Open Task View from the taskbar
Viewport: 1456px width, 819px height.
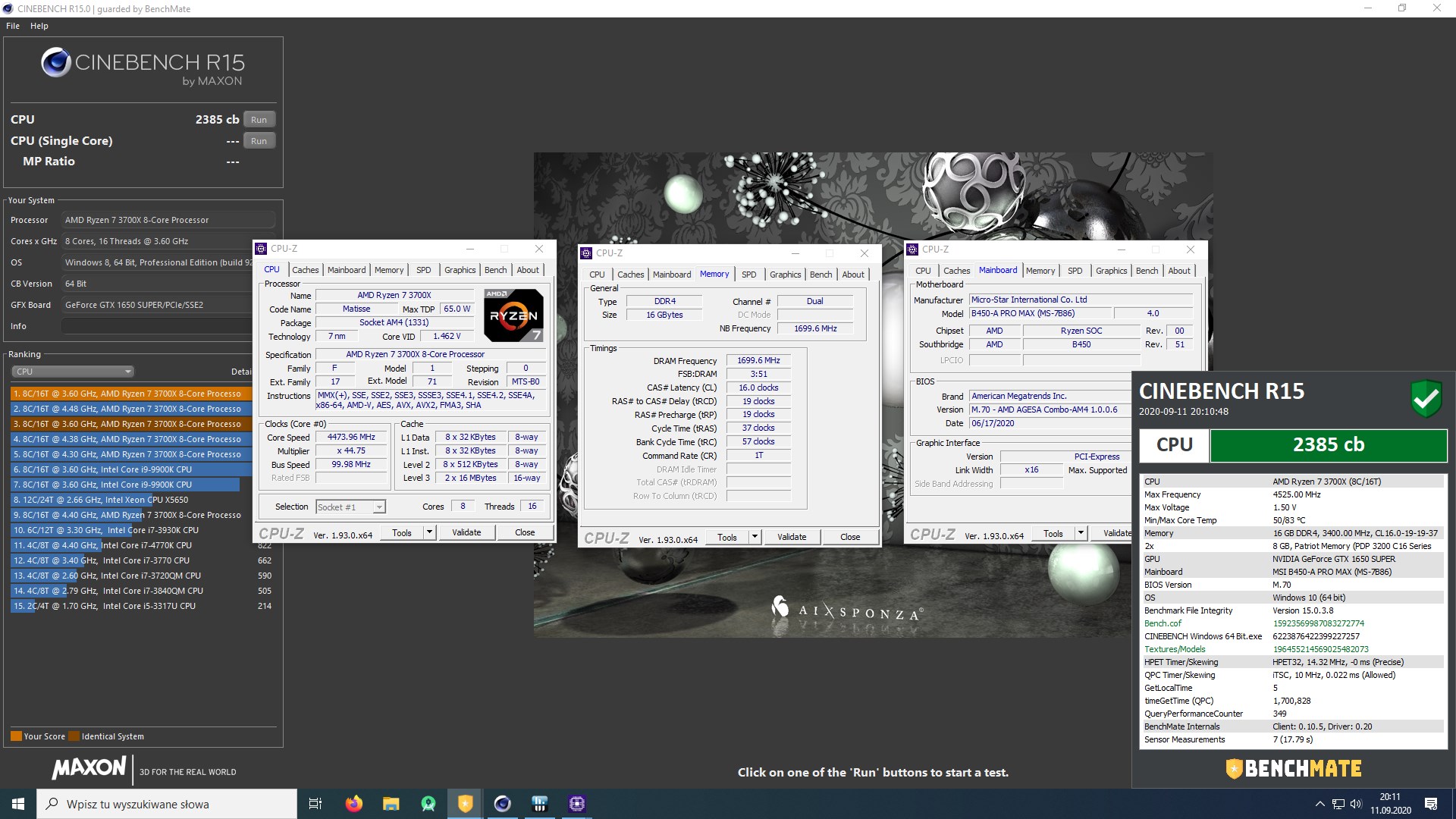tap(315, 804)
